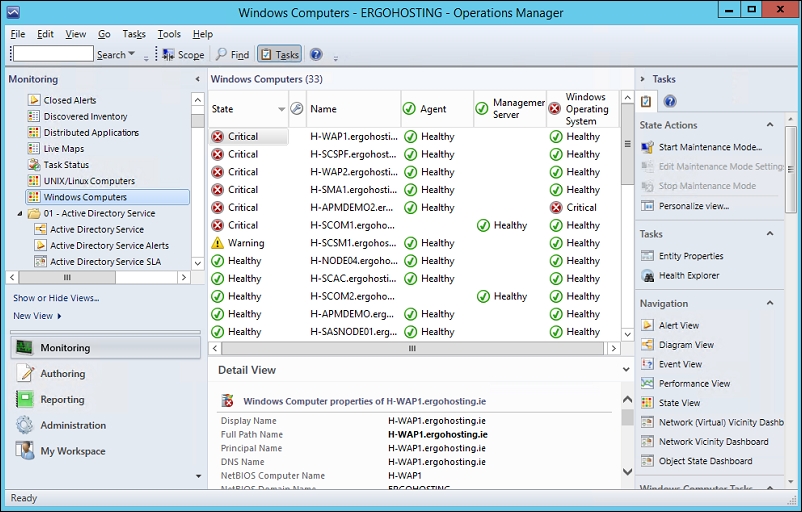
Task: Click the State View icon
Action: (647, 403)
